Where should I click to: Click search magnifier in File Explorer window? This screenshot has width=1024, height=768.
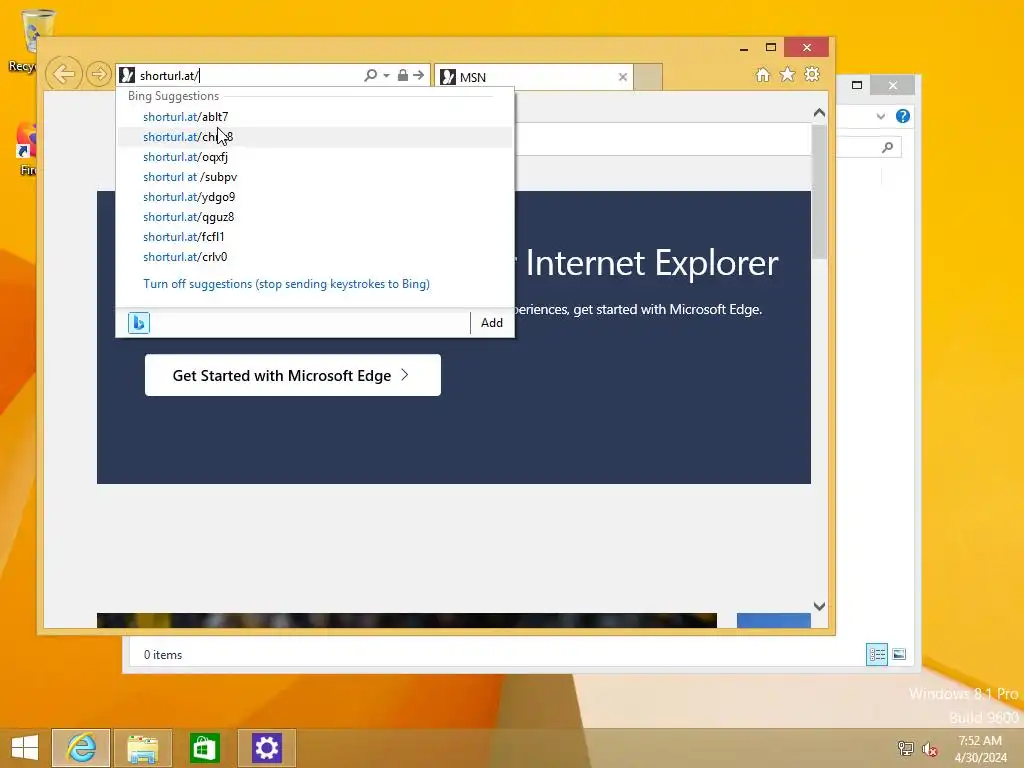point(887,148)
